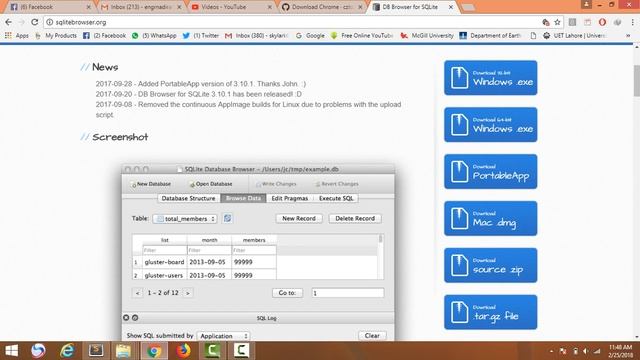This screenshot has width=640, height=360.
Task: Open the Free Online YouTube bookmark
Action: coord(362,36)
